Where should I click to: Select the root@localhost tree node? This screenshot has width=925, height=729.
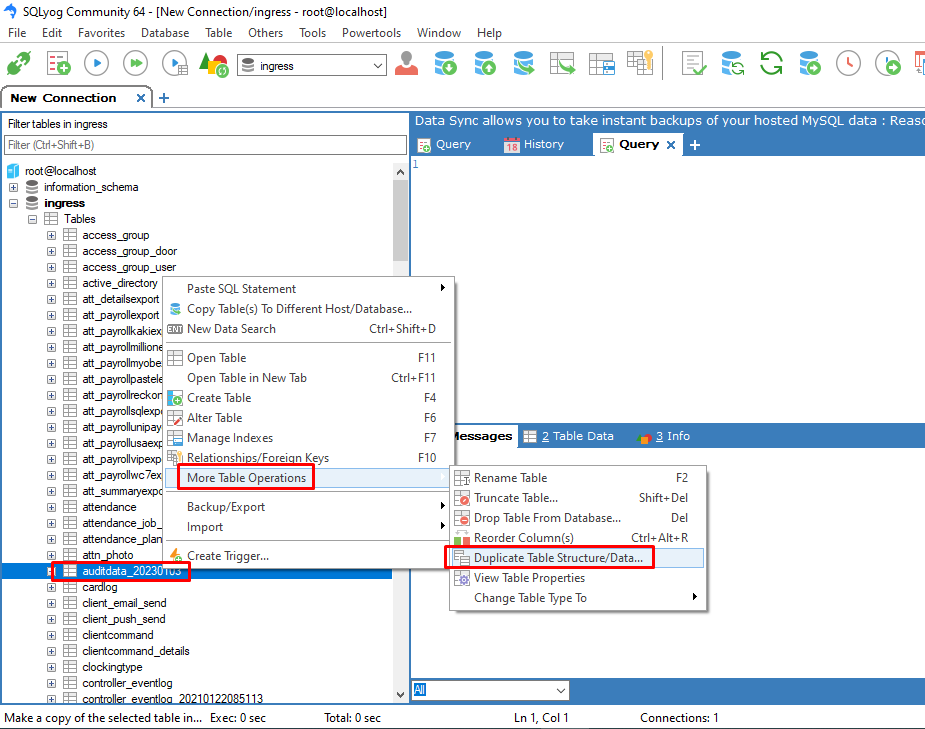coord(60,171)
